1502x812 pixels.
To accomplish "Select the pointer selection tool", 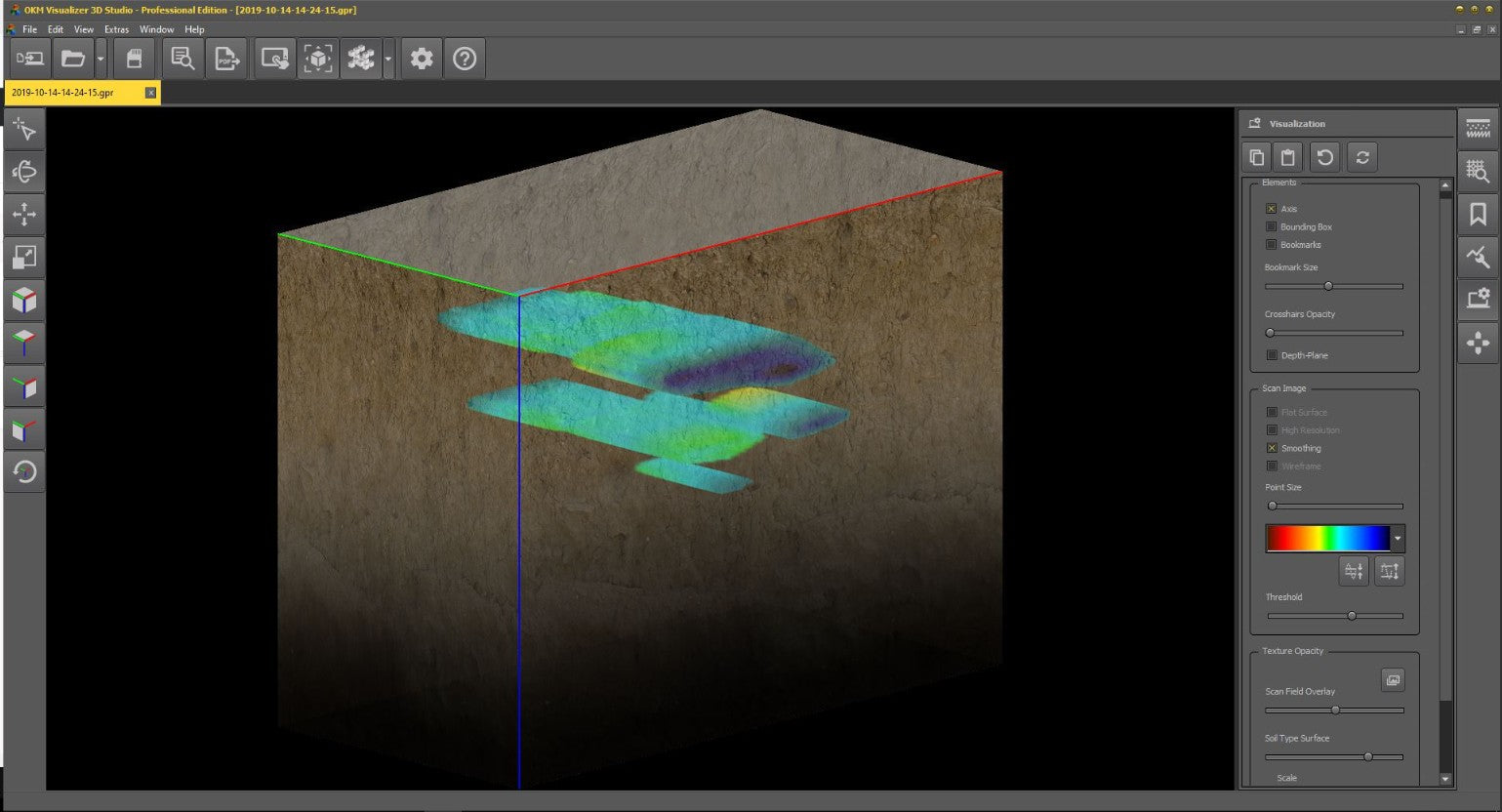I will coord(24,130).
